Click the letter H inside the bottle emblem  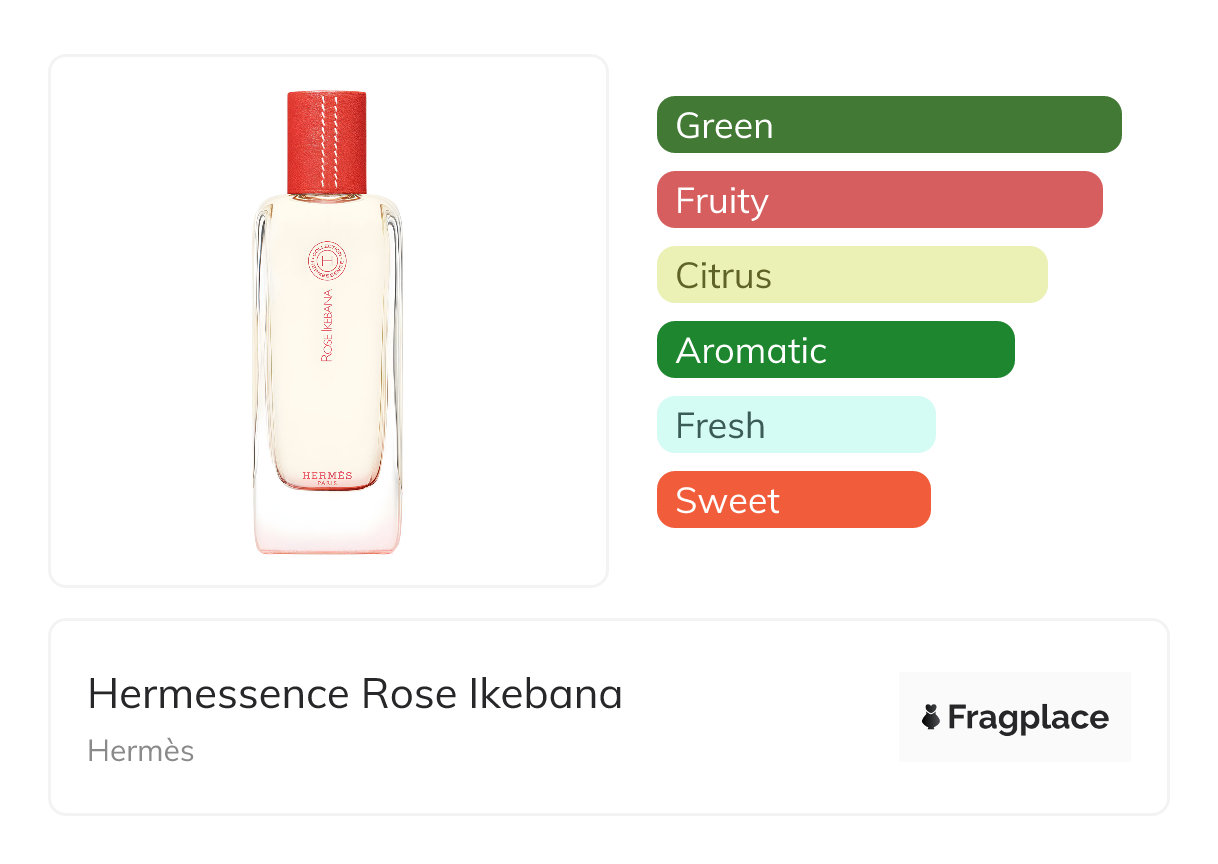tap(327, 262)
